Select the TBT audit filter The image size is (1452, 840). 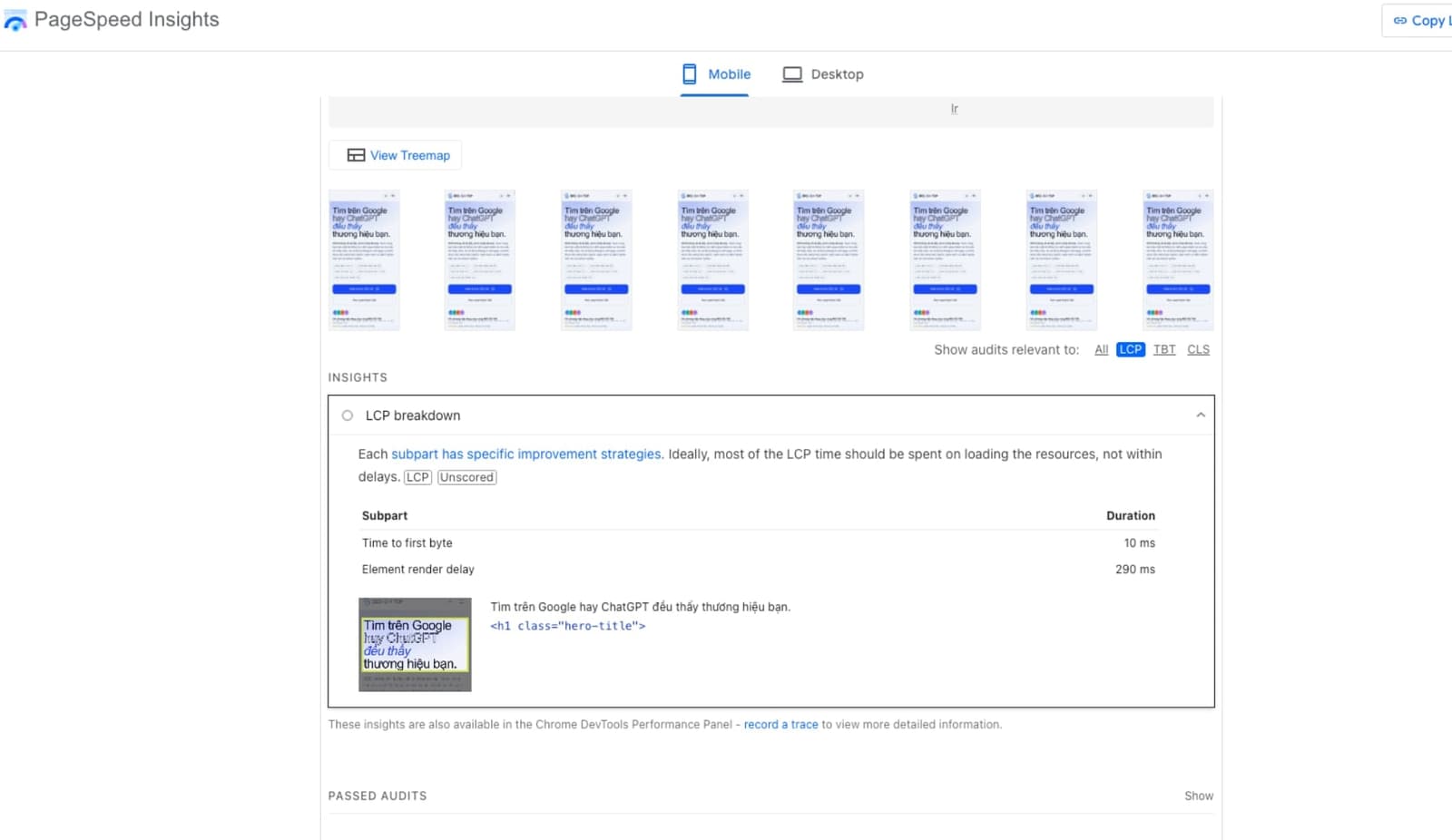click(x=1164, y=349)
